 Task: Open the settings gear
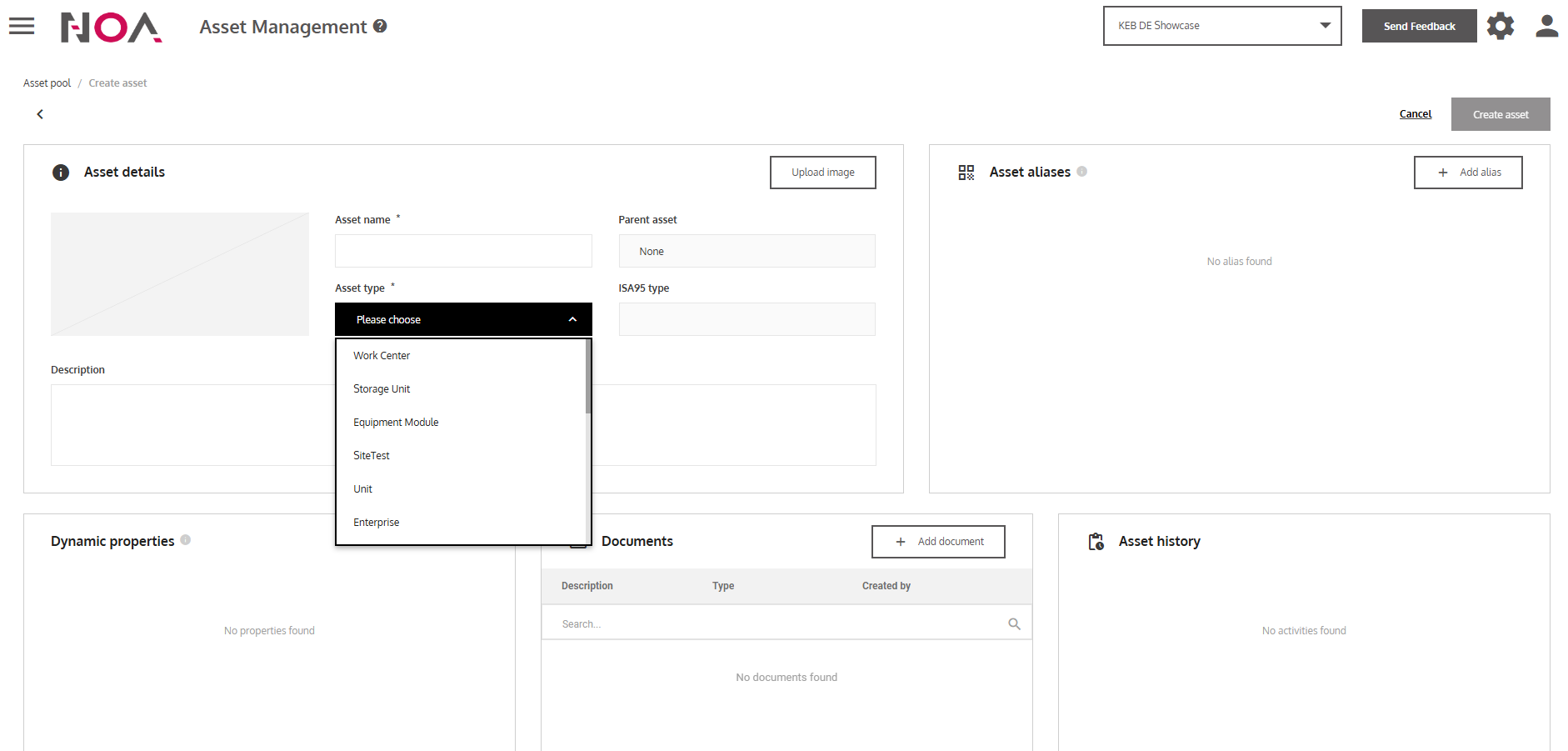click(1500, 26)
